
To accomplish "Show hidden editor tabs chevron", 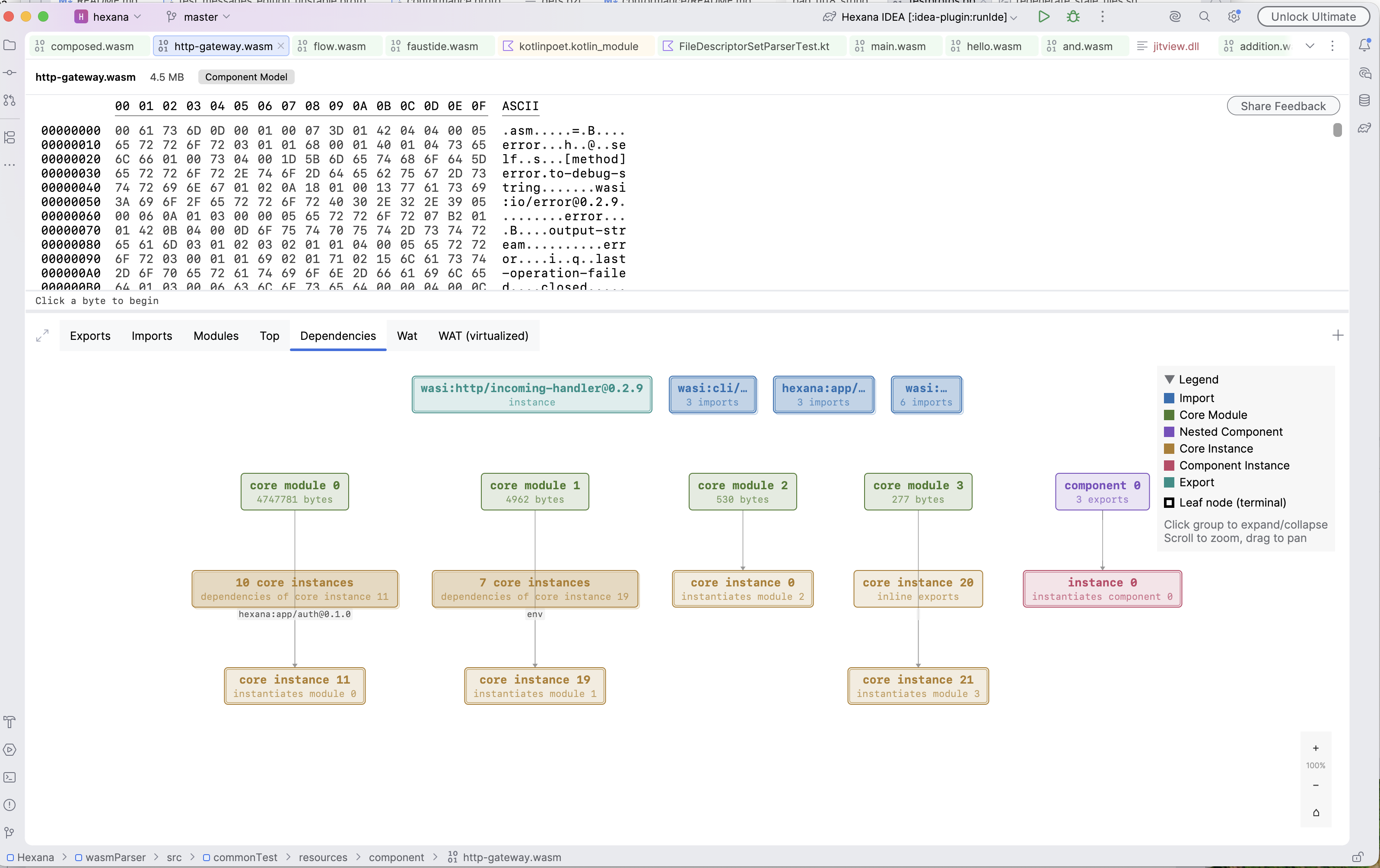I will [x=1310, y=46].
